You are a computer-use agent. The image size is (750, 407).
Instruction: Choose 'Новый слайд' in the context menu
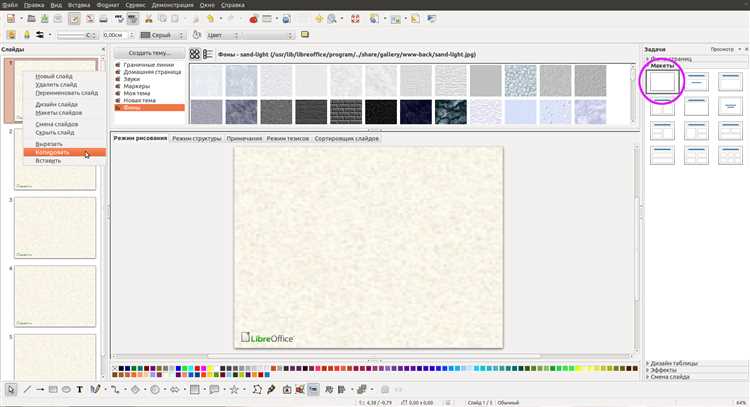[x=65, y=76]
